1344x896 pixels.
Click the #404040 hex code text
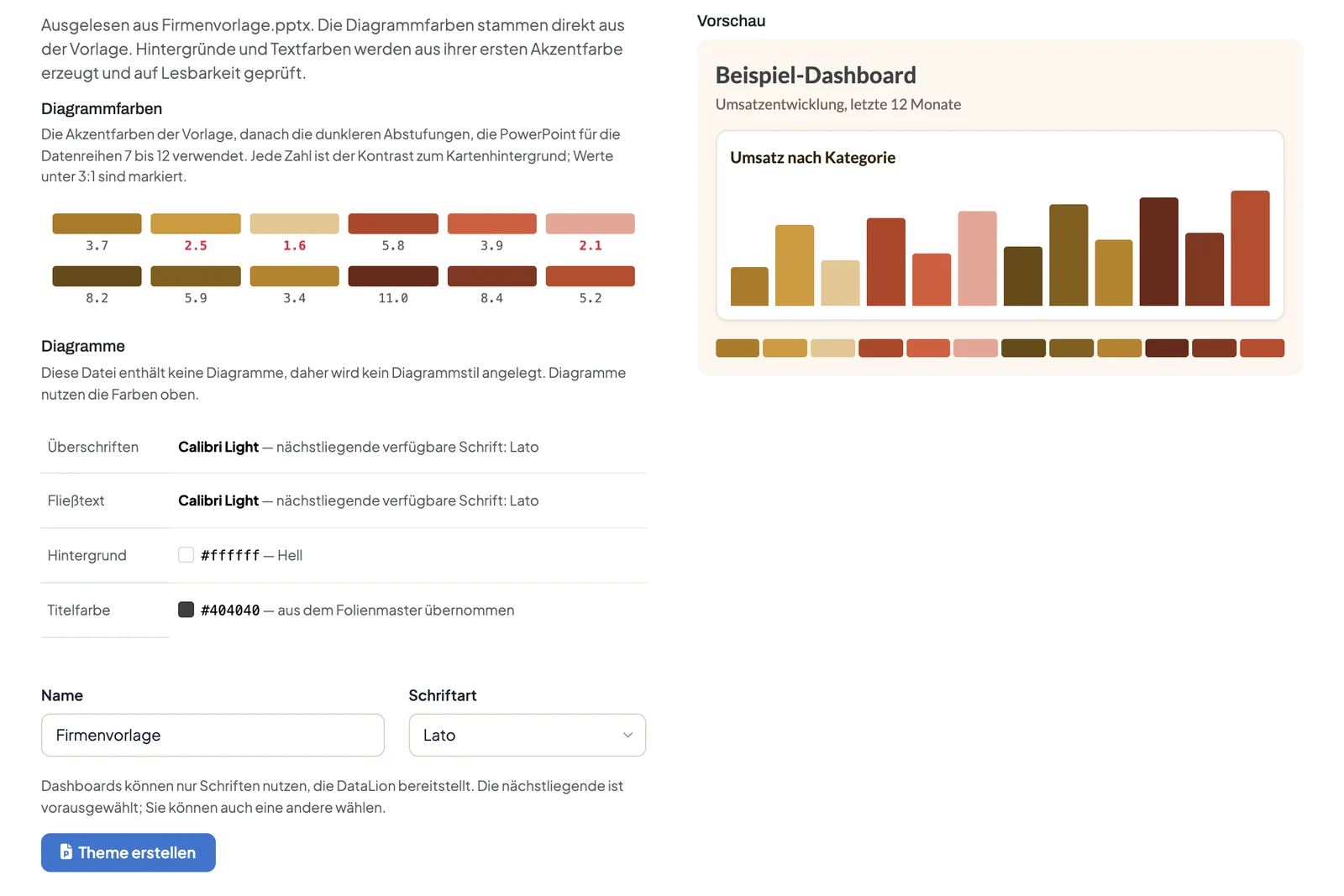pyautogui.click(x=230, y=610)
